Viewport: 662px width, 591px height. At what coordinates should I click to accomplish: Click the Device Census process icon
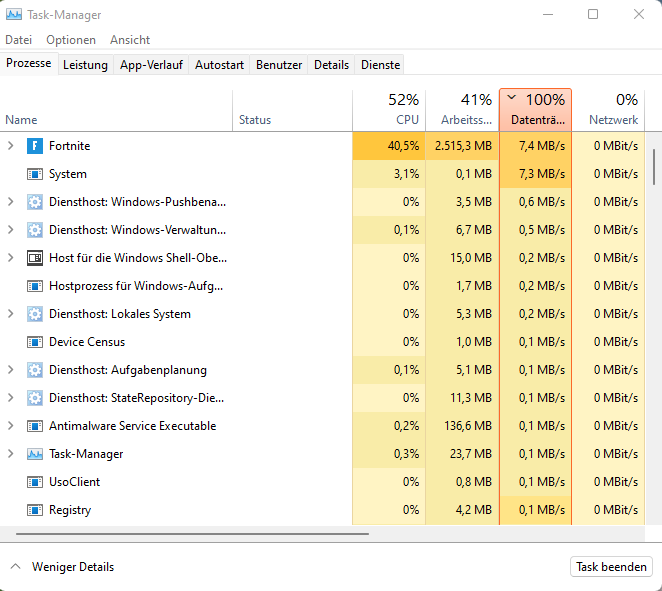click(x=35, y=342)
